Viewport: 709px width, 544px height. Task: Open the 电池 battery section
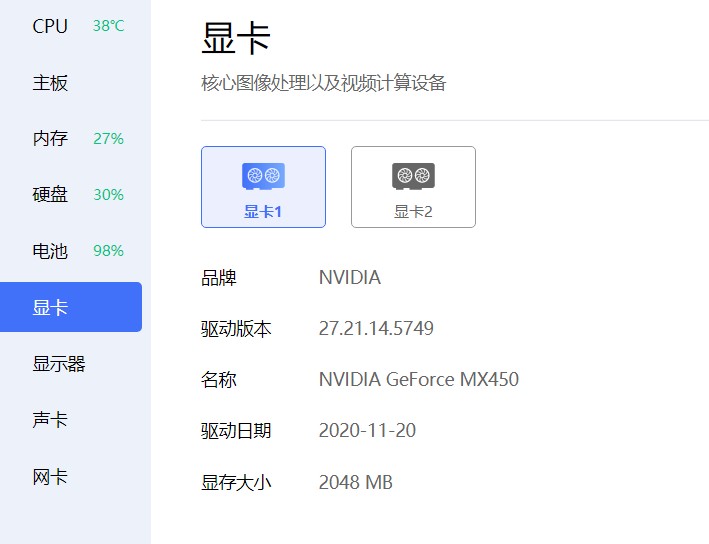click(x=50, y=251)
